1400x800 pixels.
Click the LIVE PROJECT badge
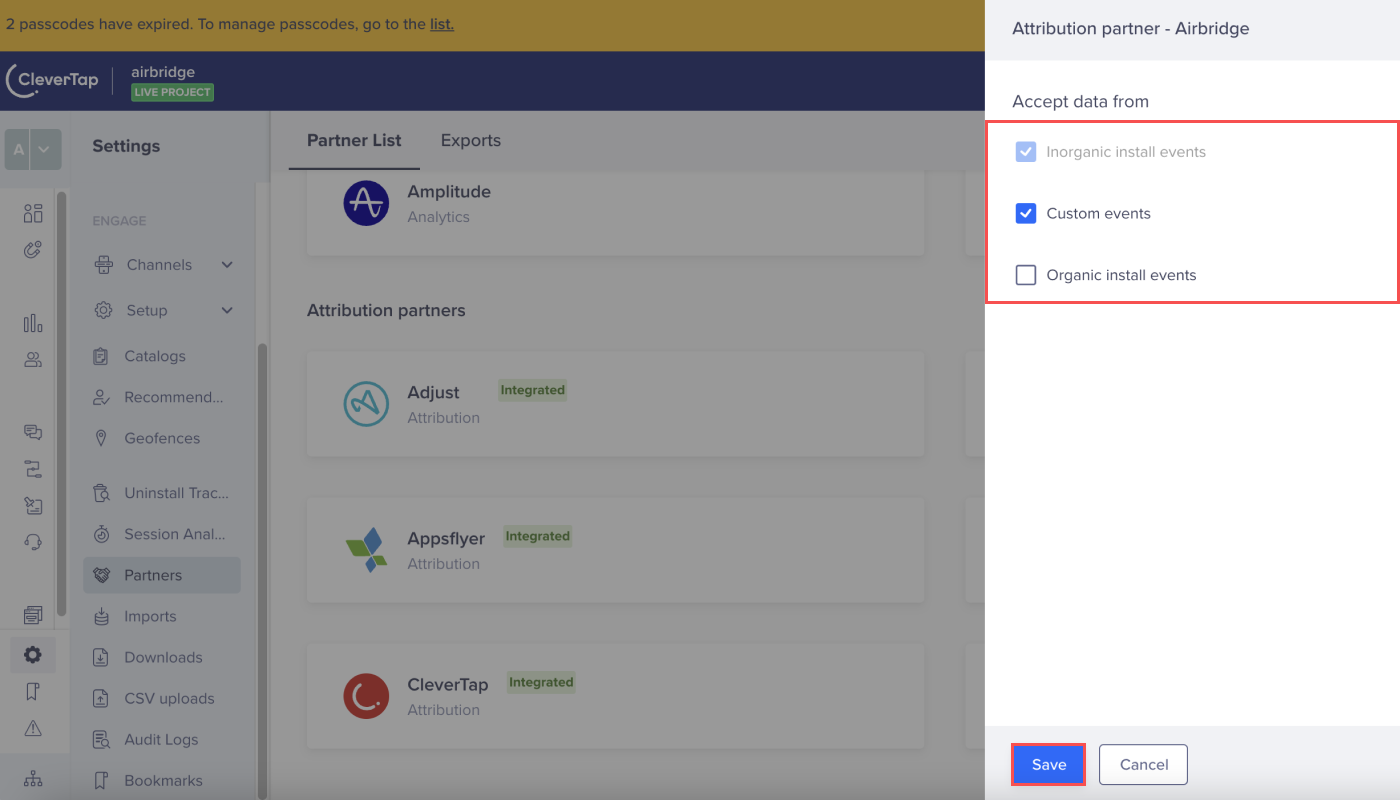[172, 92]
